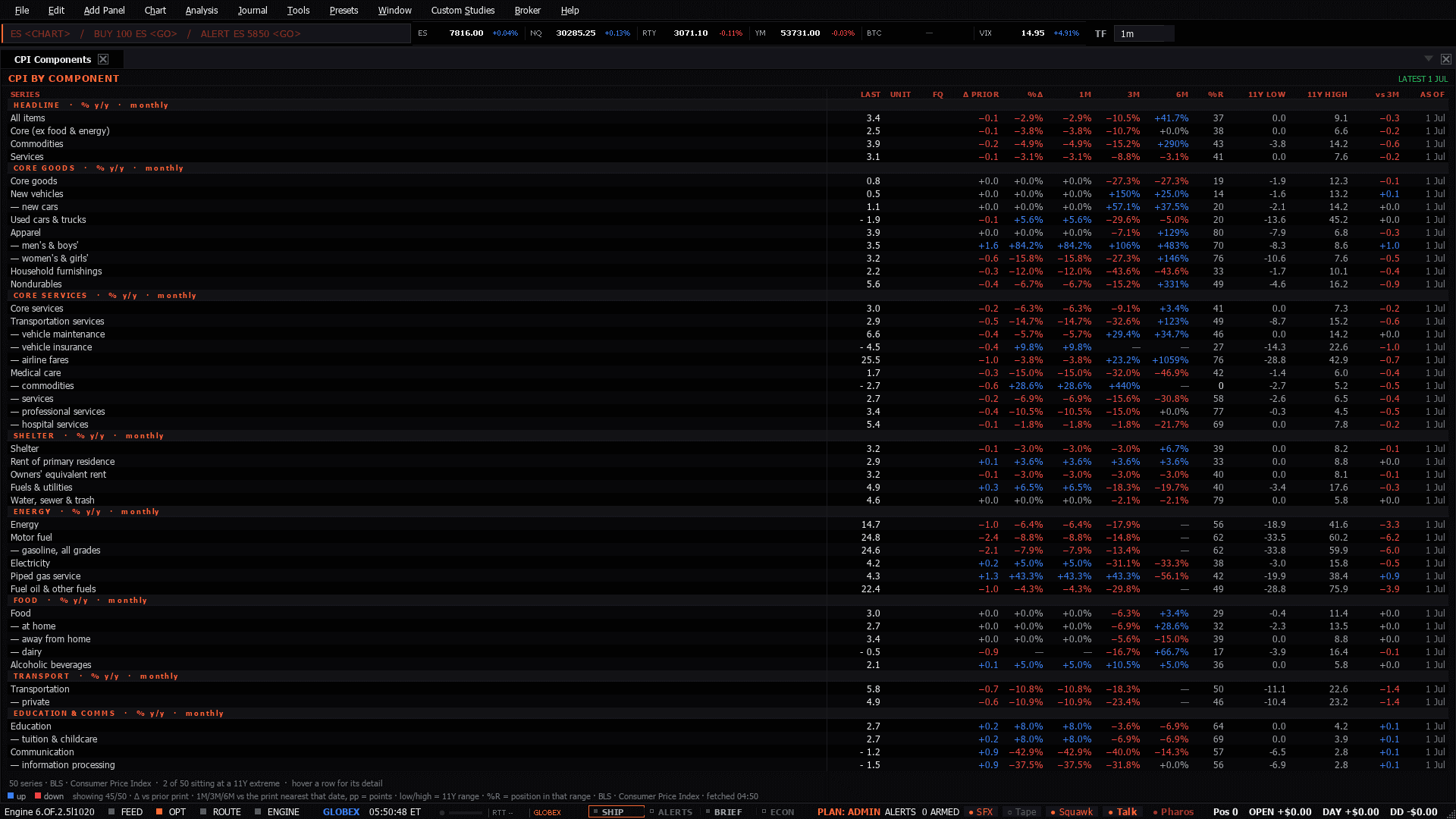The width and height of the screenshot is (1456, 819).
Task: Open the timeframe 1m dropdown
Action: coord(1144,33)
